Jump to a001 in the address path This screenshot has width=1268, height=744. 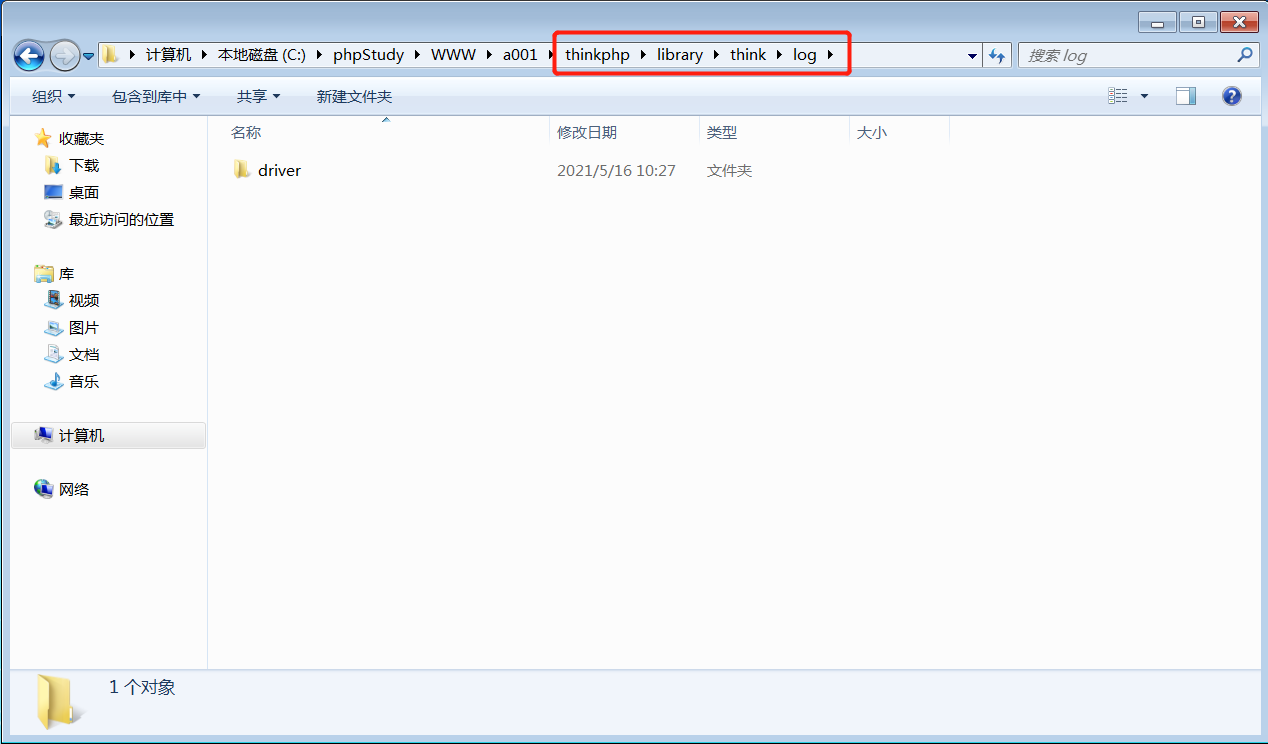pyautogui.click(x=520, y=55)
